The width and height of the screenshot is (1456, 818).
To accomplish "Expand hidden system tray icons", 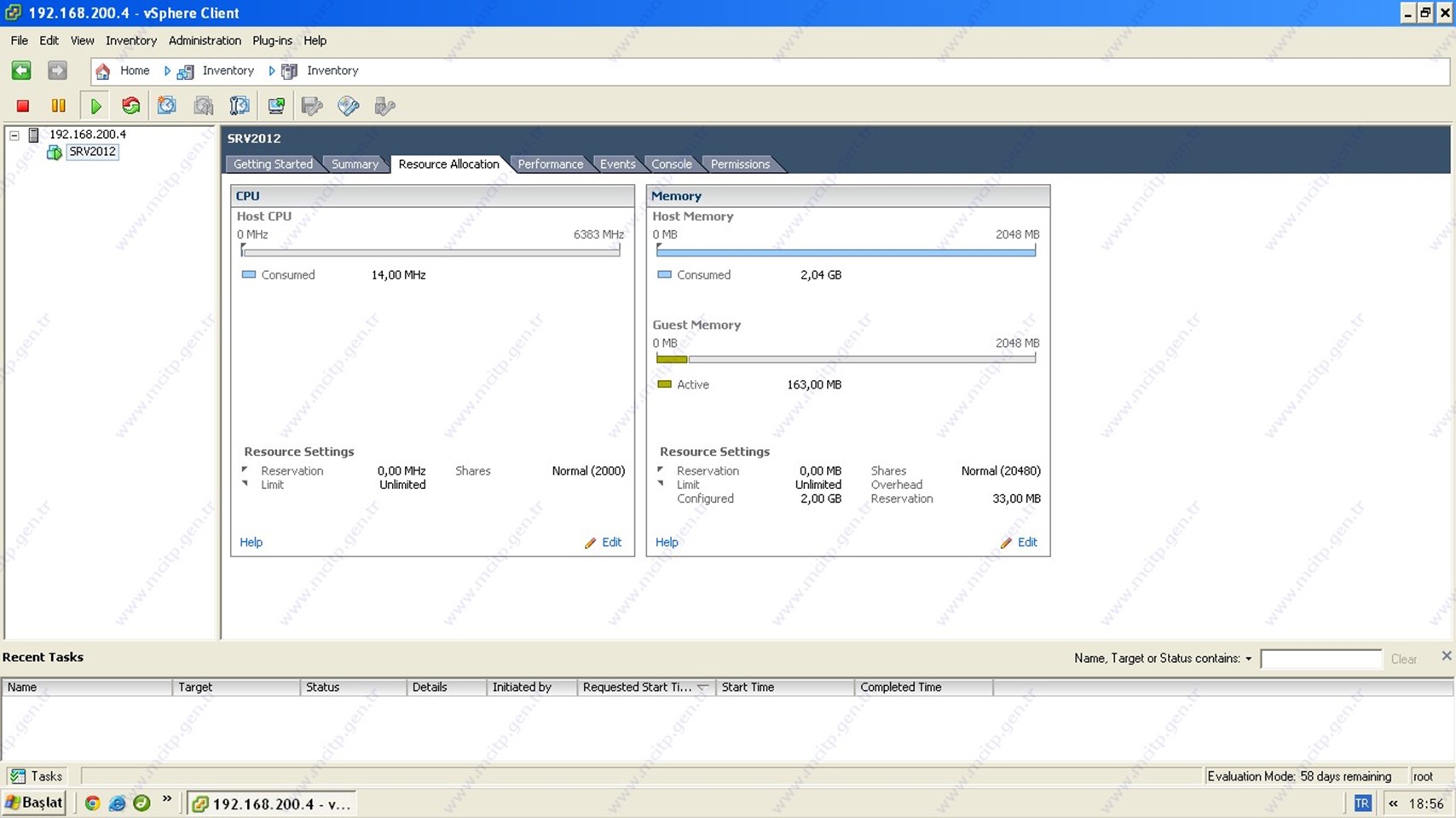I will [1393, 804].
